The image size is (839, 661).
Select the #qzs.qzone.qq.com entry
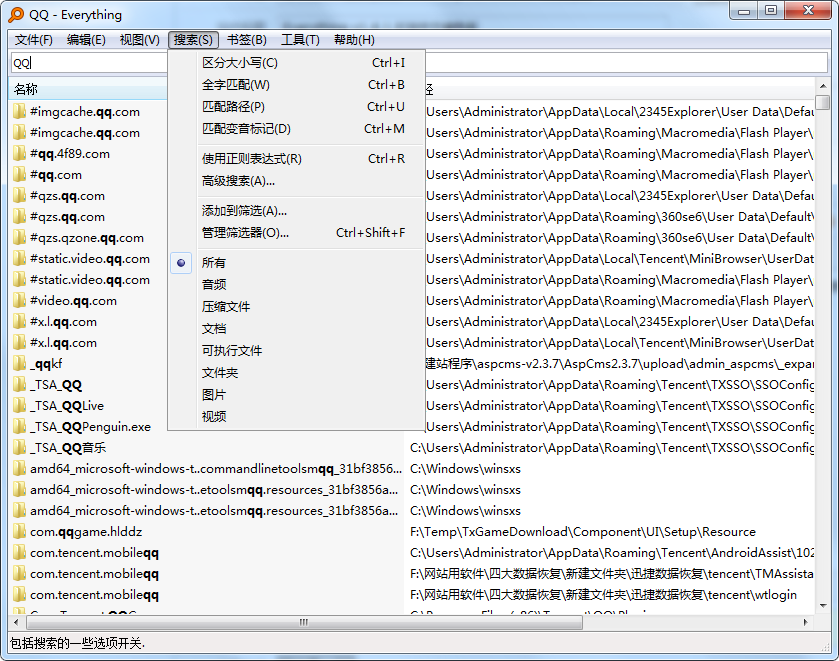pos(87,238)
